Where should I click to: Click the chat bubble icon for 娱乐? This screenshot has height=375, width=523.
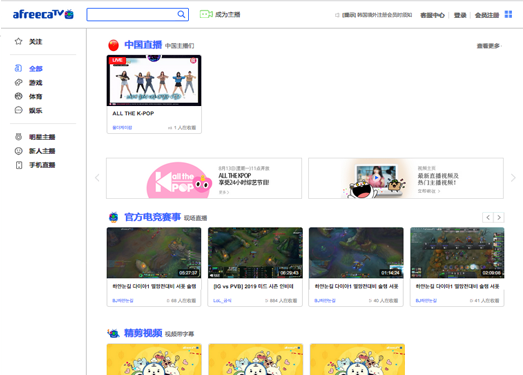point(18,110)
